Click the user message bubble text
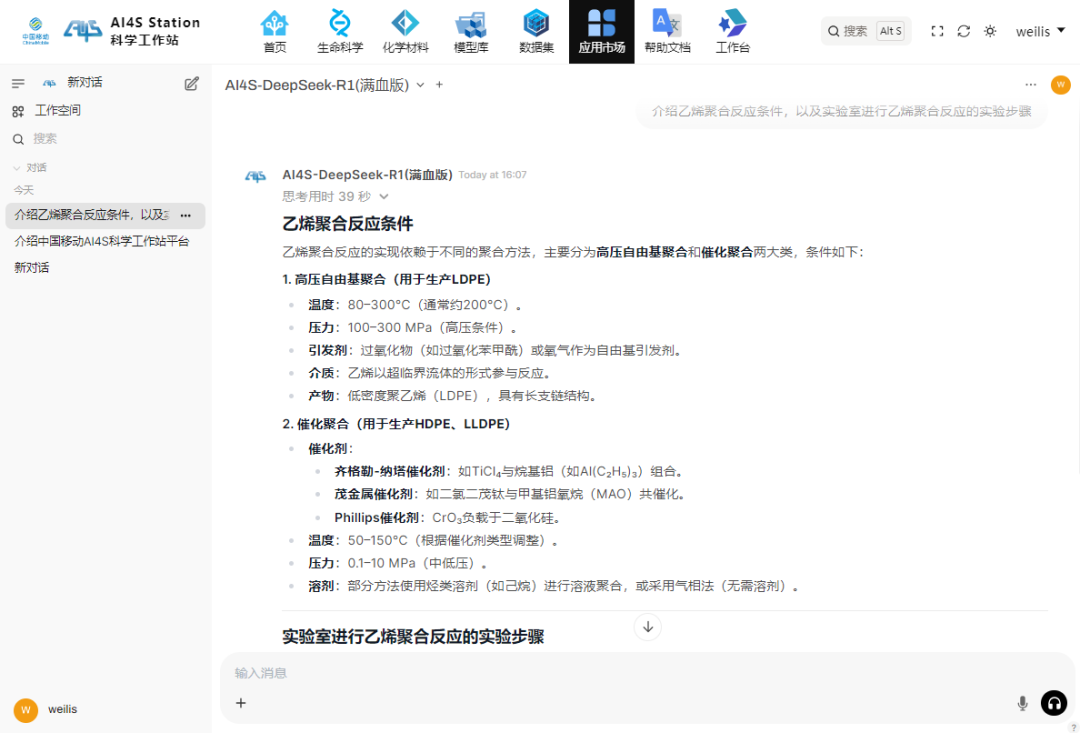 point(842,112)
